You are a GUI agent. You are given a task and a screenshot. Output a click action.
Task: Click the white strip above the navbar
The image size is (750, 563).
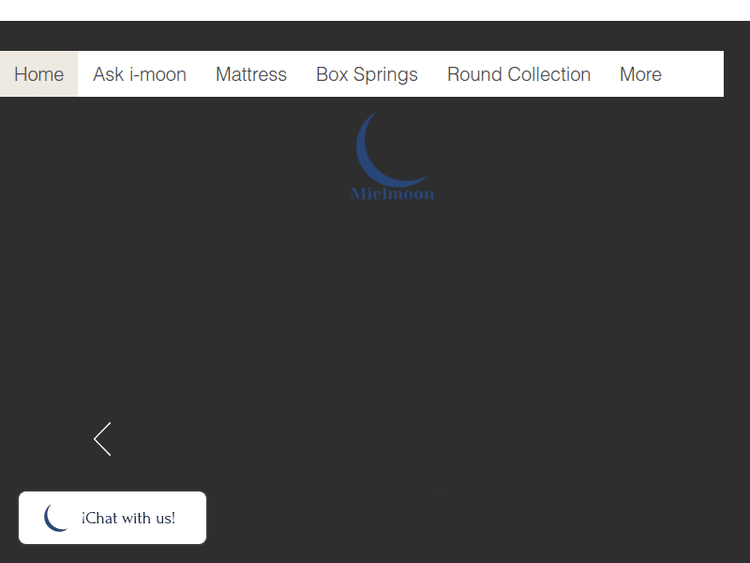click(x=375, y=10)
